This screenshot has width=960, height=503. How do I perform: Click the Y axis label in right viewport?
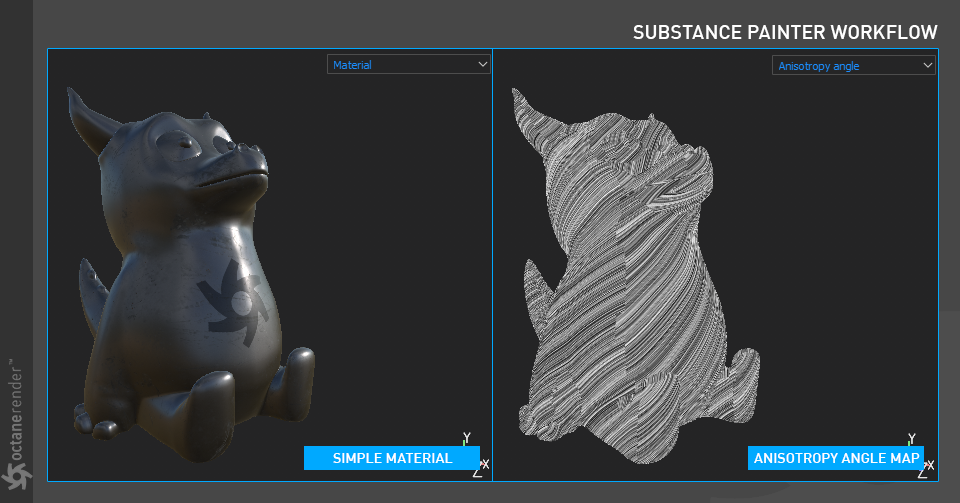[x=912, y=437]
